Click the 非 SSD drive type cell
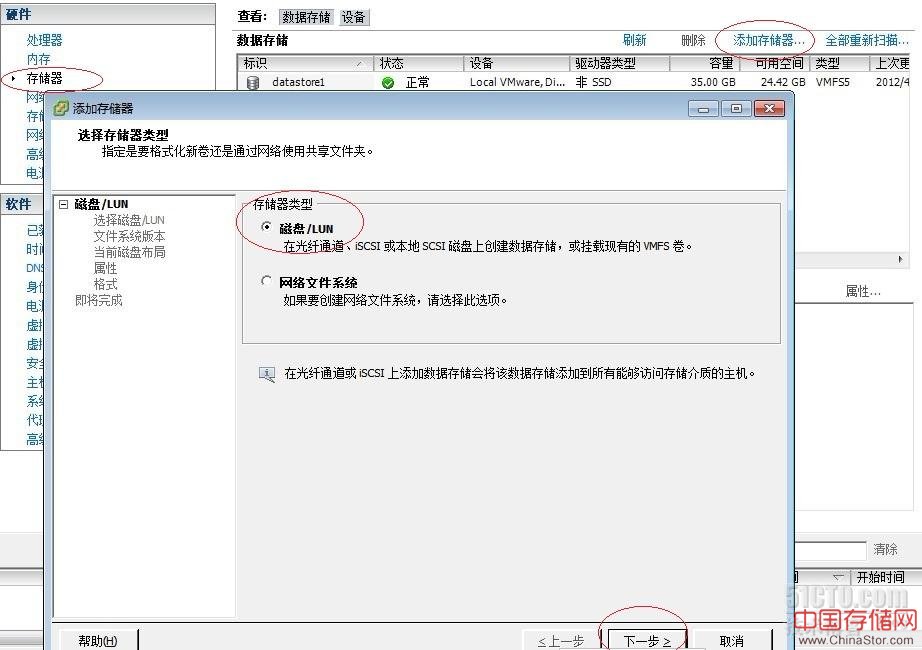 (x=593, y=82)
